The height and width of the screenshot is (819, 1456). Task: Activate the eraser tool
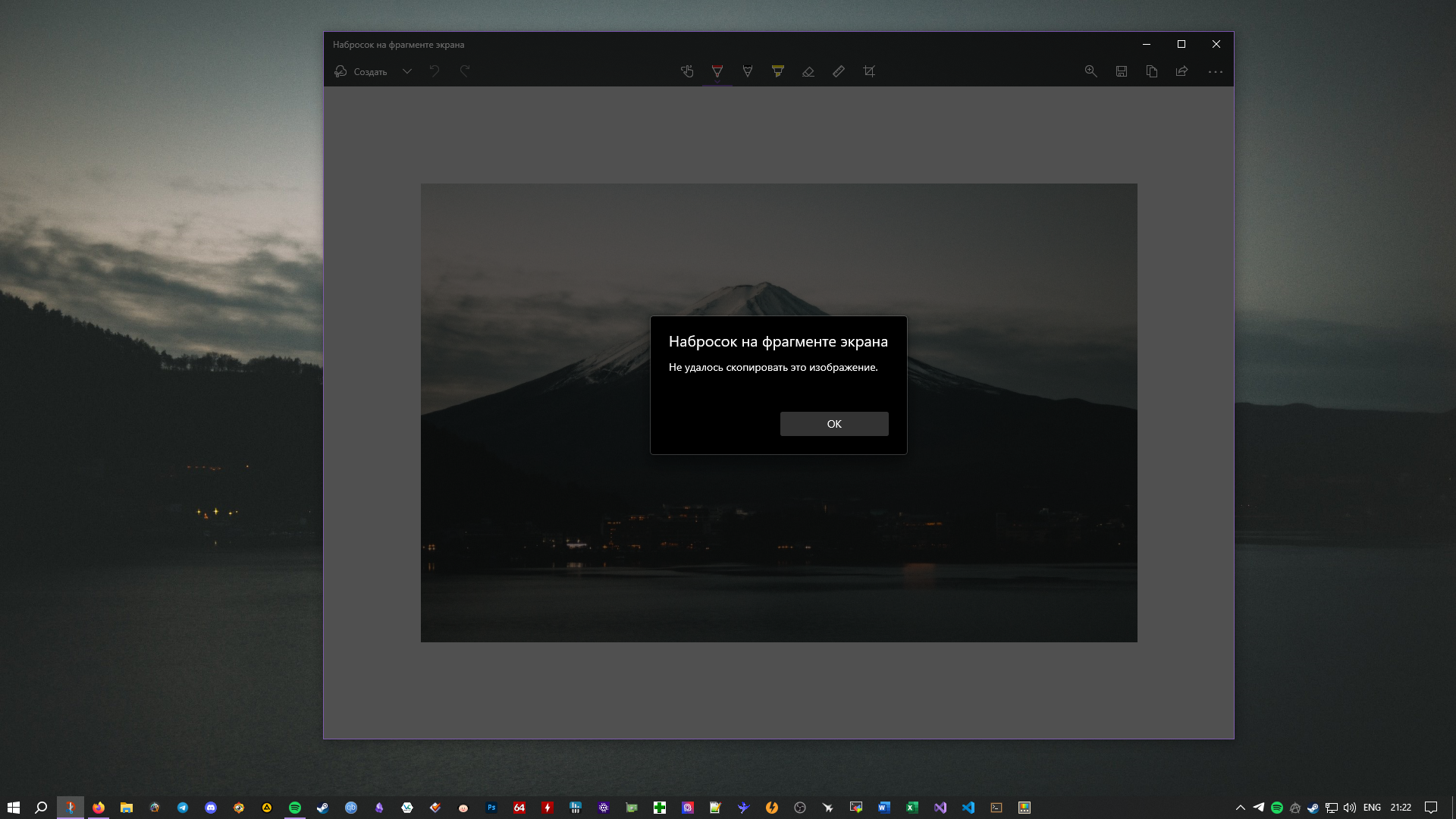coord(808,71)
